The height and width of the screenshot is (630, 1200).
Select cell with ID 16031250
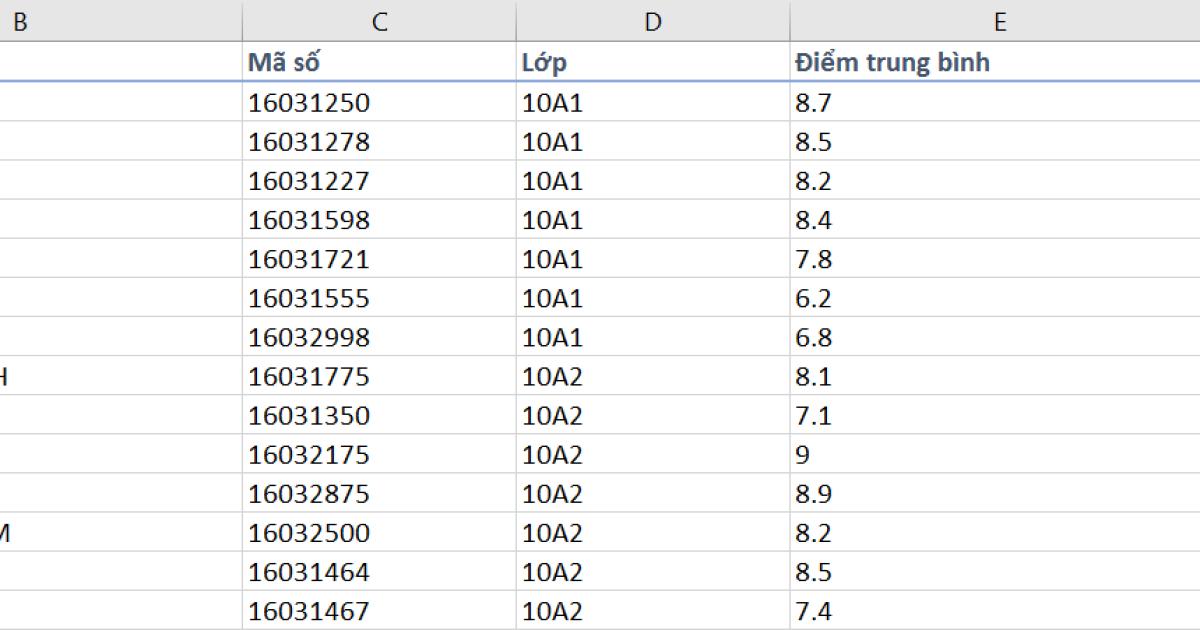(379, 102)
